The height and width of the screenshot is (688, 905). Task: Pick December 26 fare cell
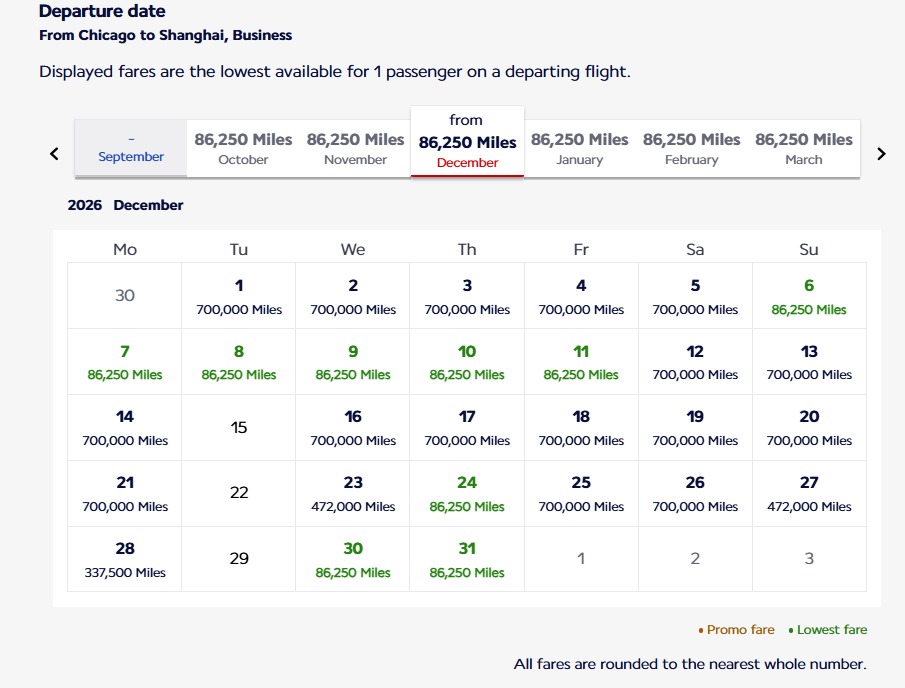tap(695, 493)
